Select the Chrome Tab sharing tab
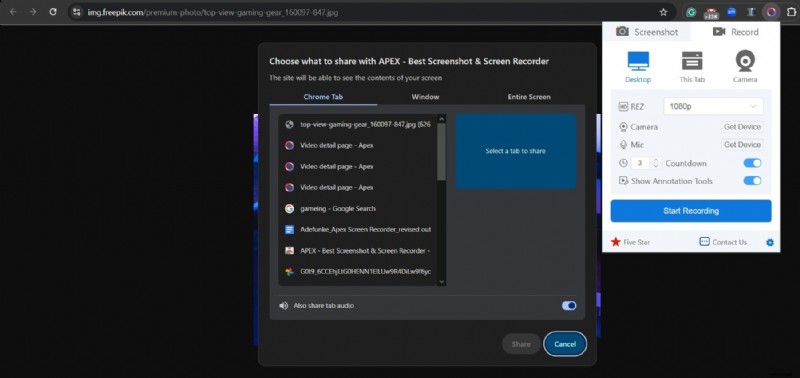This screenshot has height=378, width=800. pos(323,96)
